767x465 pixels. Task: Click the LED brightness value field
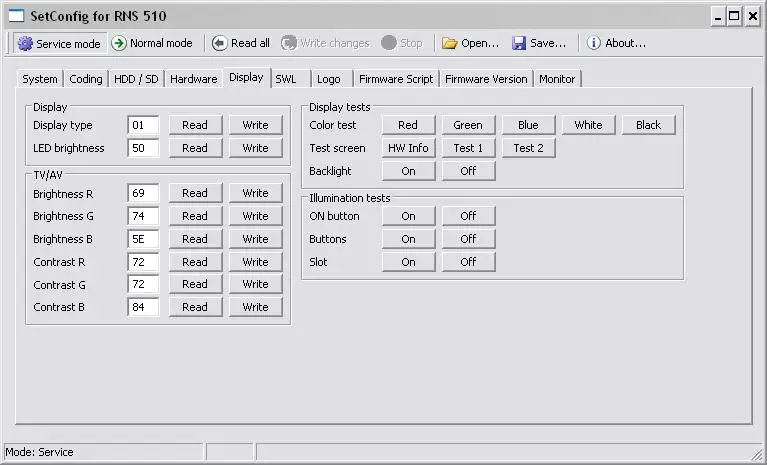[143, 148]
